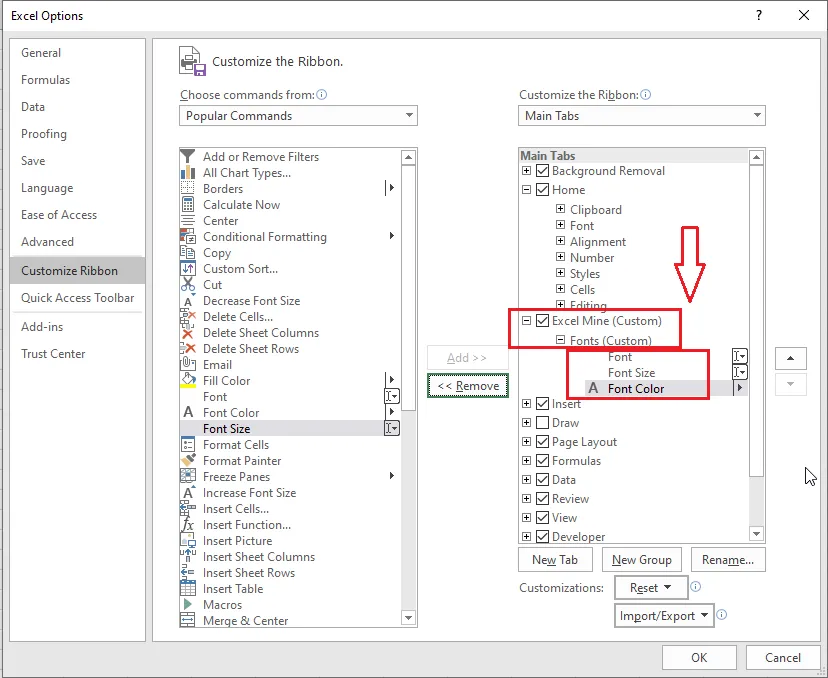The height and width of the screenshot is (678, 828).
Task: Click the Calculate Now calculator icon
Action: point(187,204)
